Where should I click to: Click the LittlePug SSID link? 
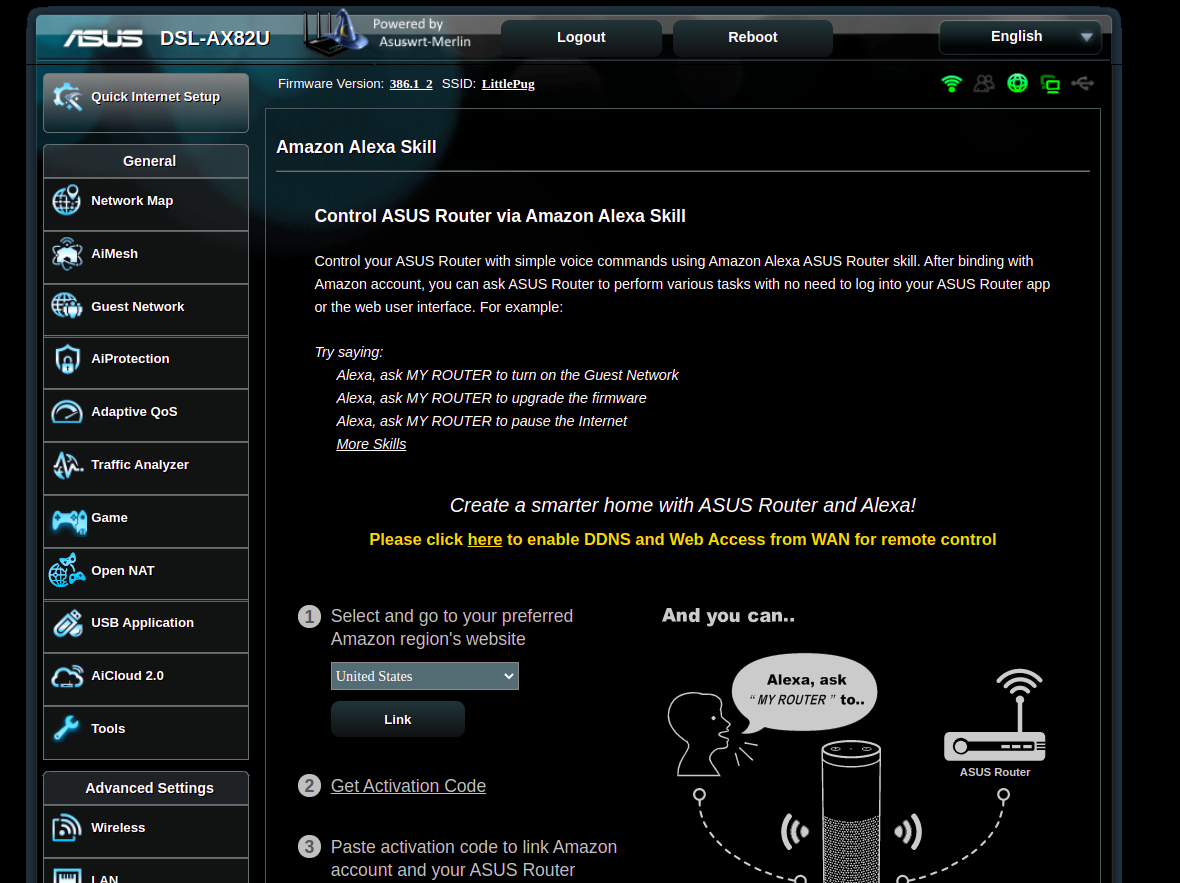(508, 84)
